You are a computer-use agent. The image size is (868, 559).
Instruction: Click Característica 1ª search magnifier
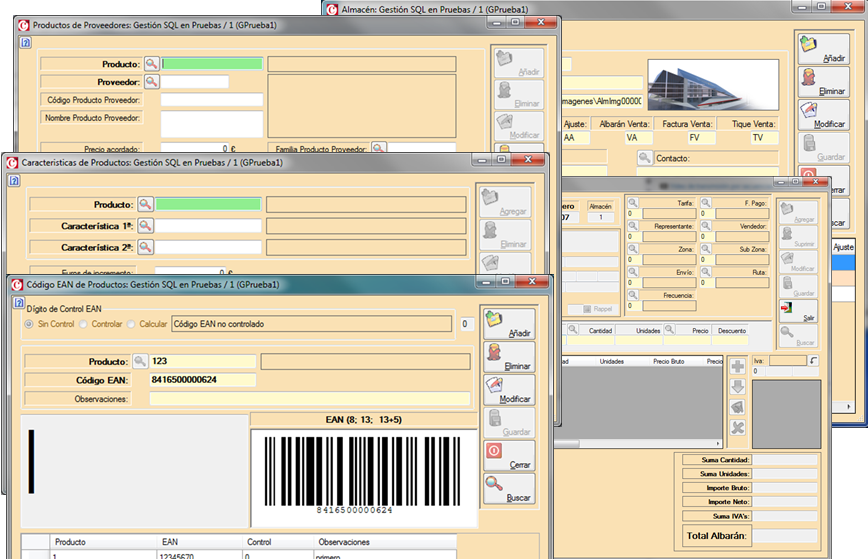coord(145,226)
